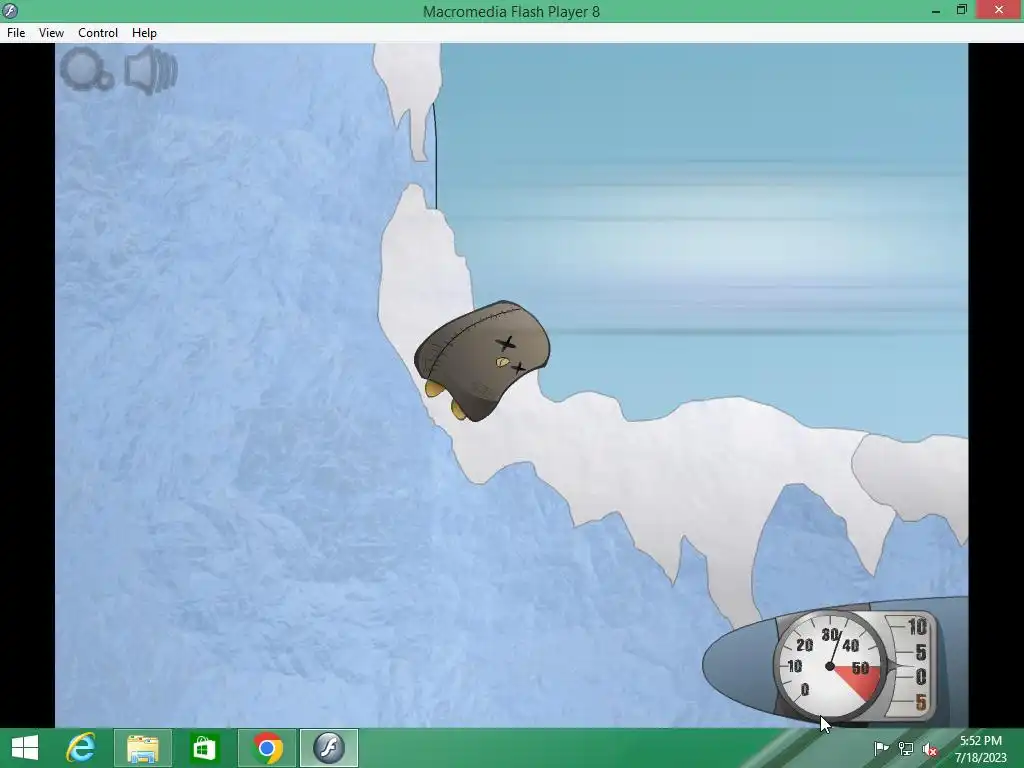
Task: Click the Flash Player title bar icon
Action: 10,11
